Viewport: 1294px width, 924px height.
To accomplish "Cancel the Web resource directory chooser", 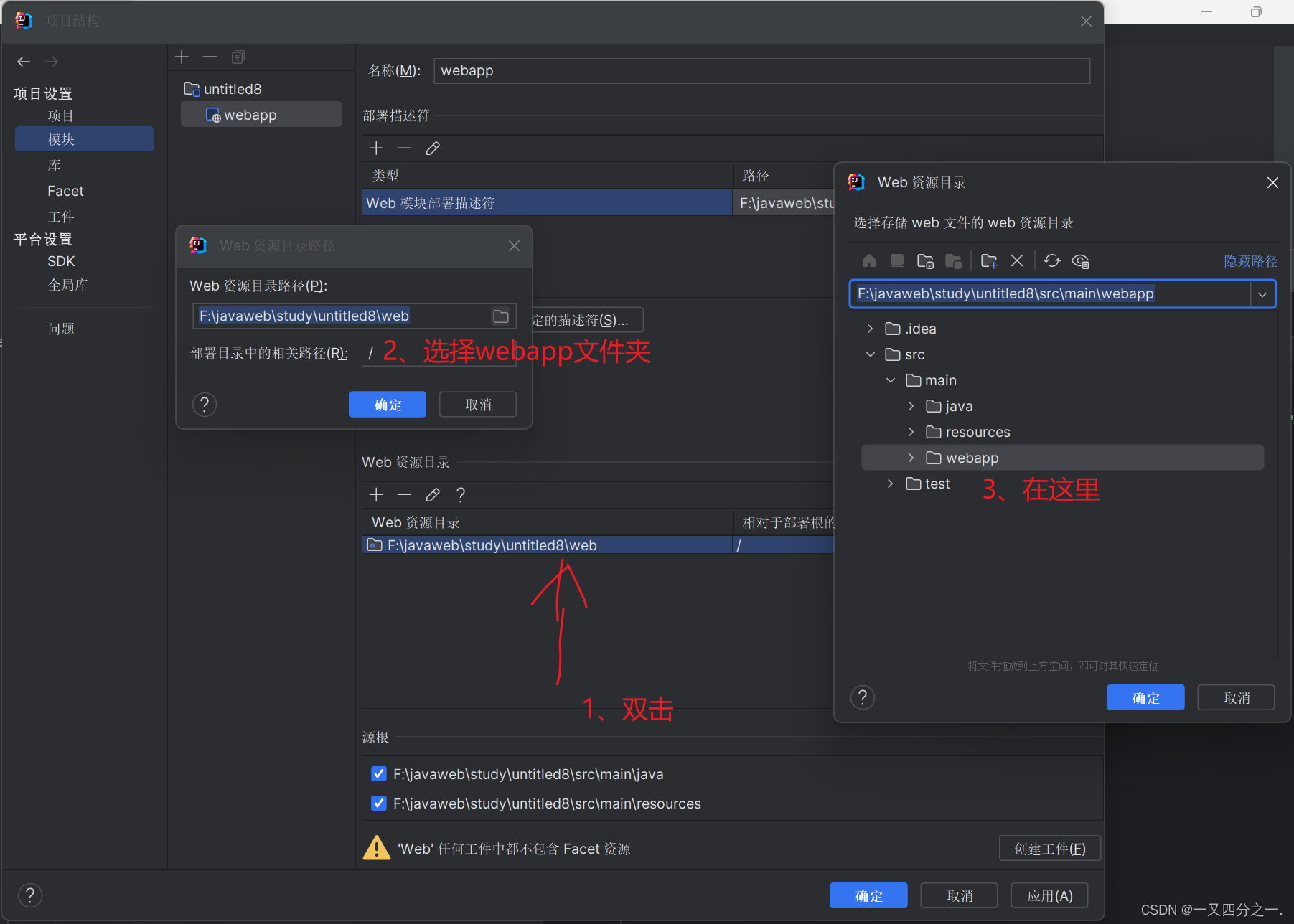I will pyautogui.click(x=1237, y=698).
